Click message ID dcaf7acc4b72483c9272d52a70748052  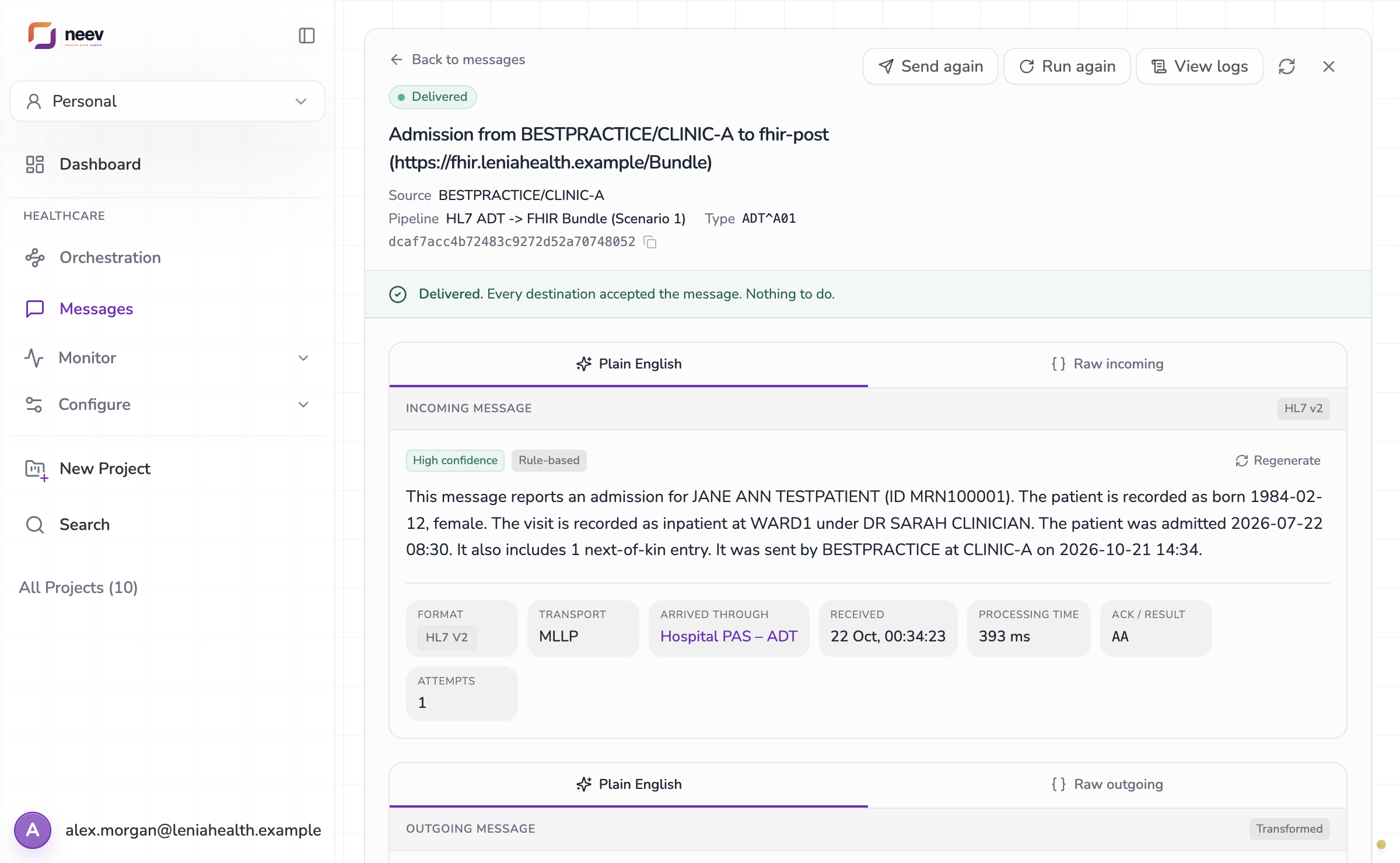pyautogui.click(x=512, y=242)
